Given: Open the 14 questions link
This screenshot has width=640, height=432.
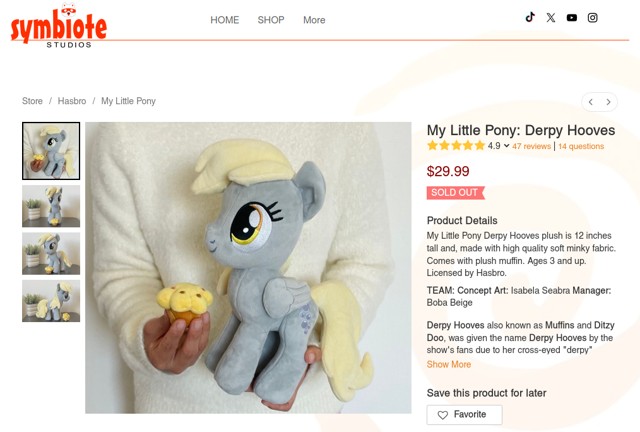Looking at the screenshot, I should click(581, 146).
